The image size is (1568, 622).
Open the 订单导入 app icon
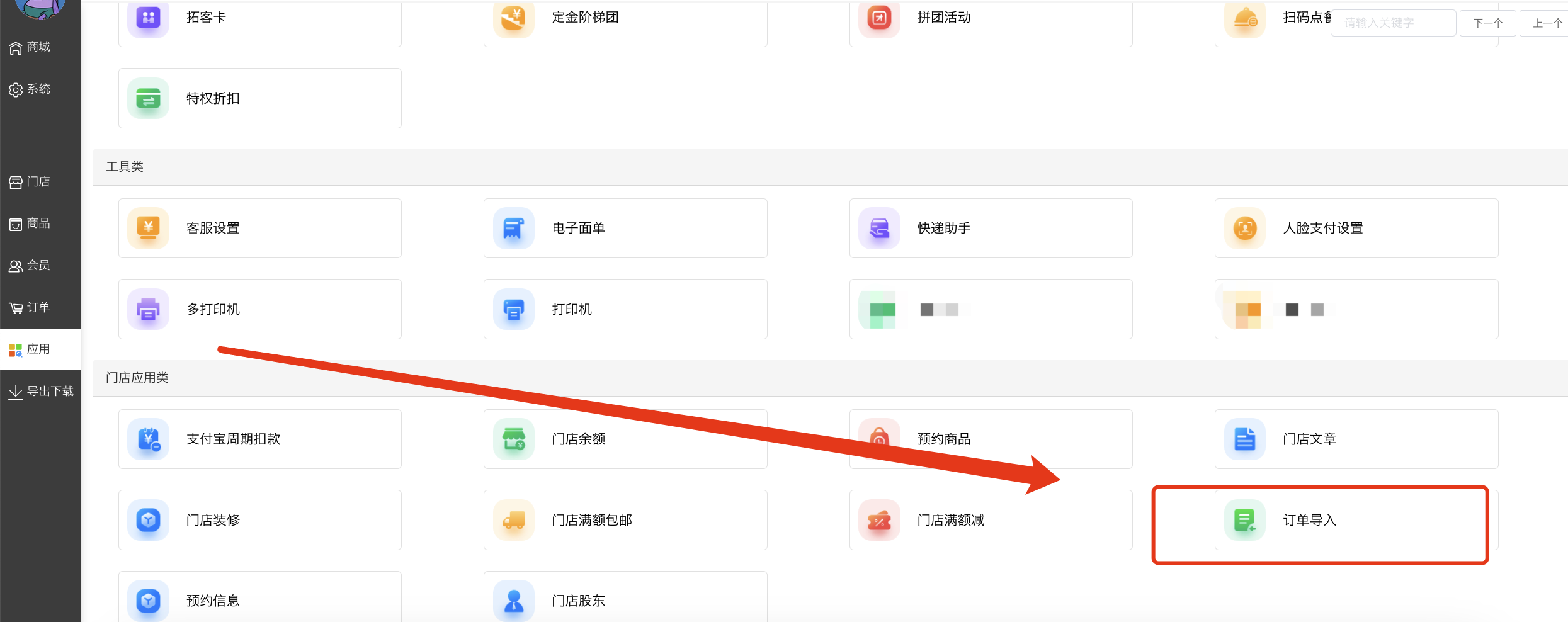tap(1244, 520)
